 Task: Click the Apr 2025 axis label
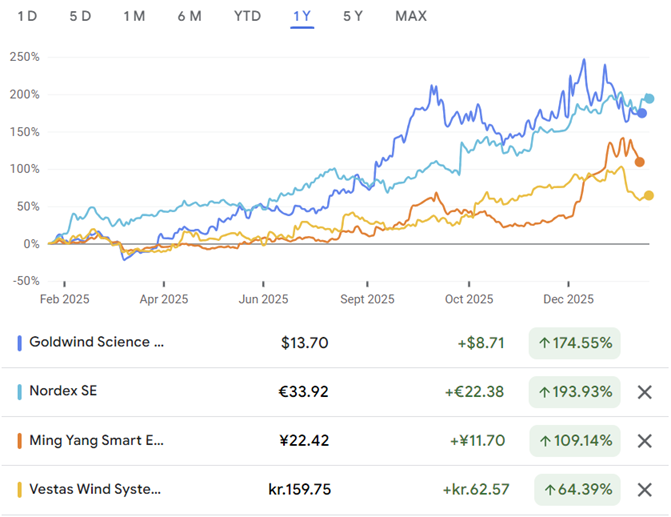(164, 299)
